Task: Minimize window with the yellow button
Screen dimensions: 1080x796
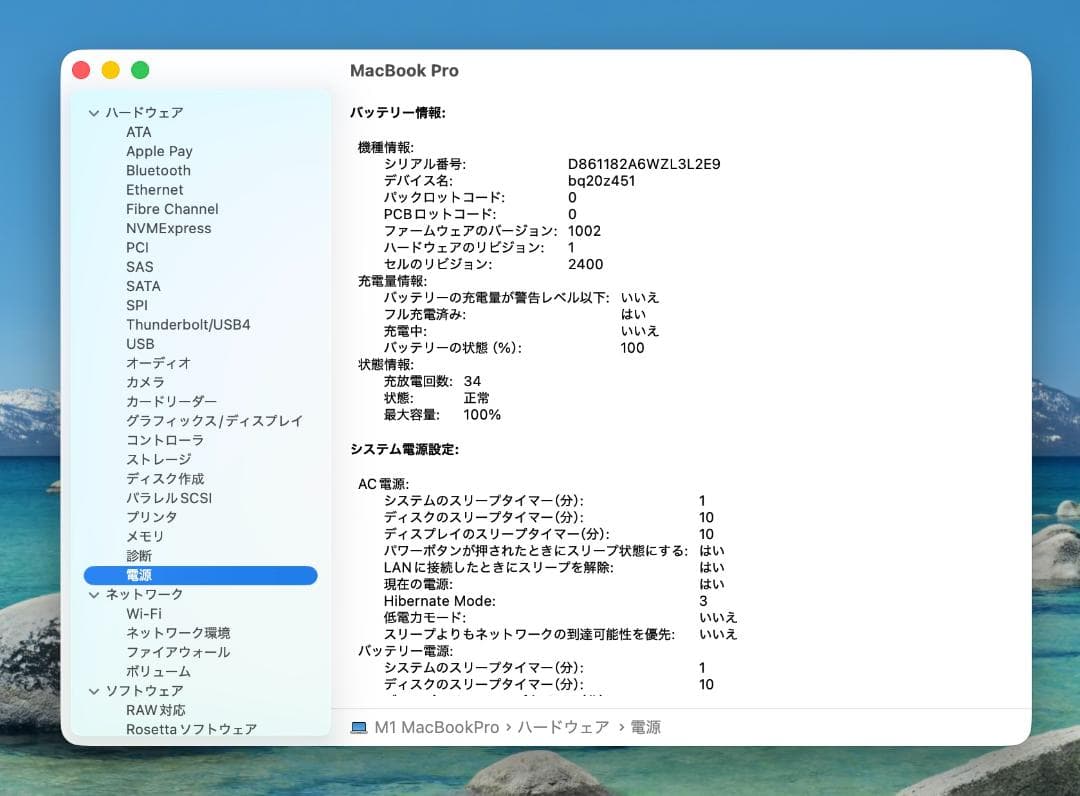Action: point(111,70)
